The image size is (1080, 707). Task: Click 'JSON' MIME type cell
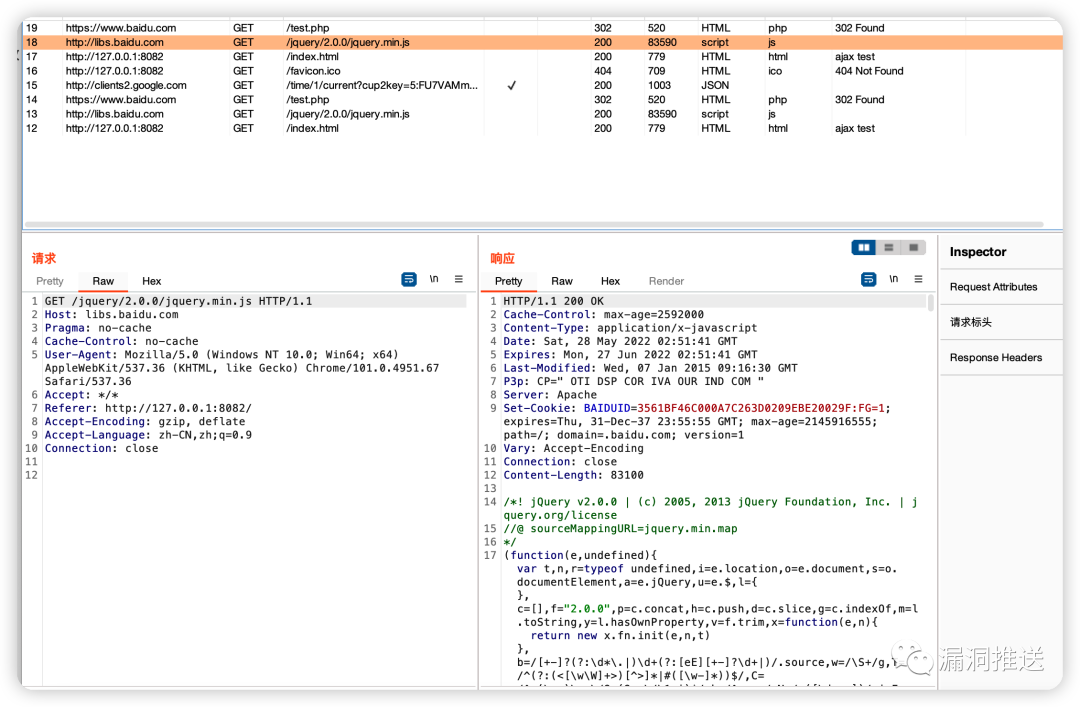coord(715,85)
